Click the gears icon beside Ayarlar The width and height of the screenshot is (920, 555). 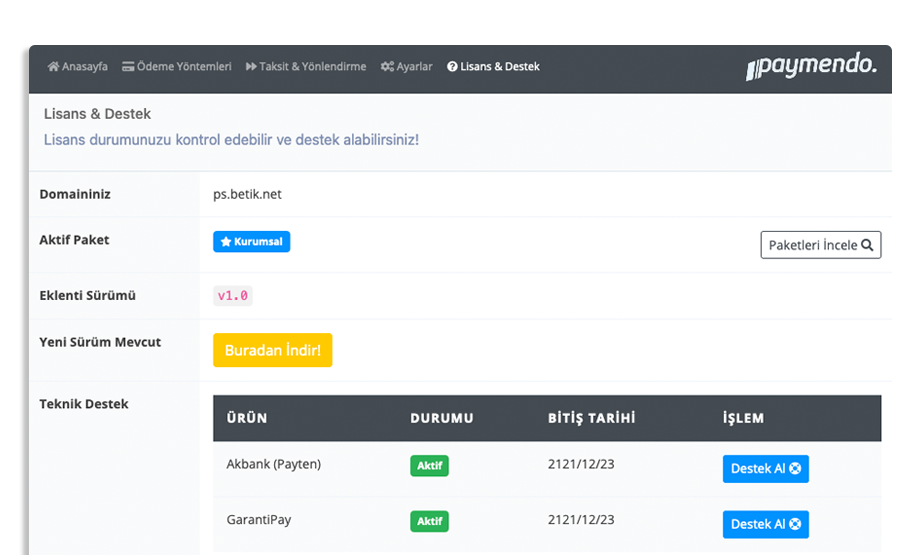387,66
